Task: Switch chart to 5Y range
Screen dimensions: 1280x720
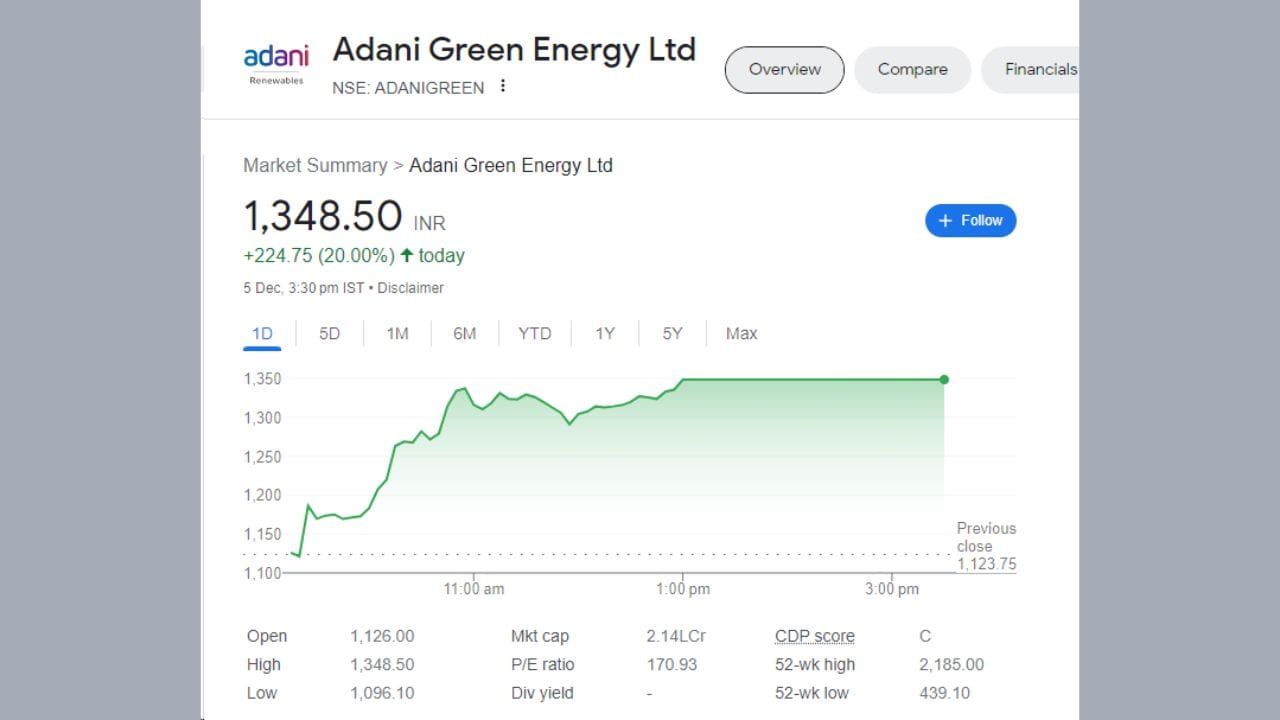Action: (x=672, y=333)
